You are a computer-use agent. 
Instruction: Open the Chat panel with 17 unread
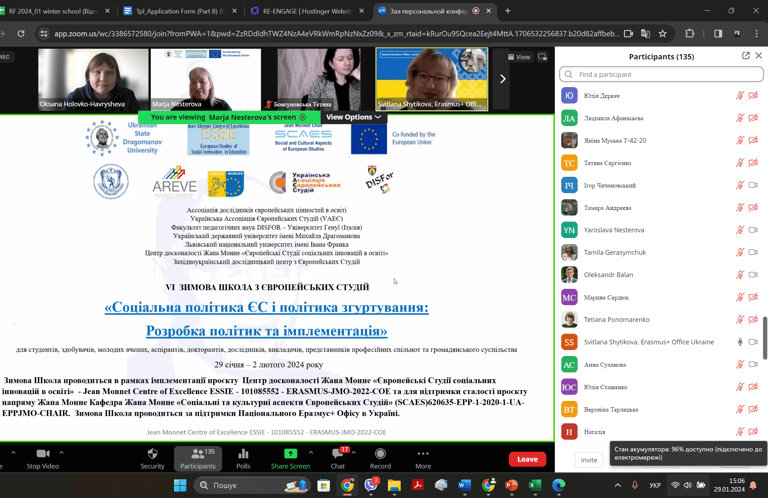337,459
